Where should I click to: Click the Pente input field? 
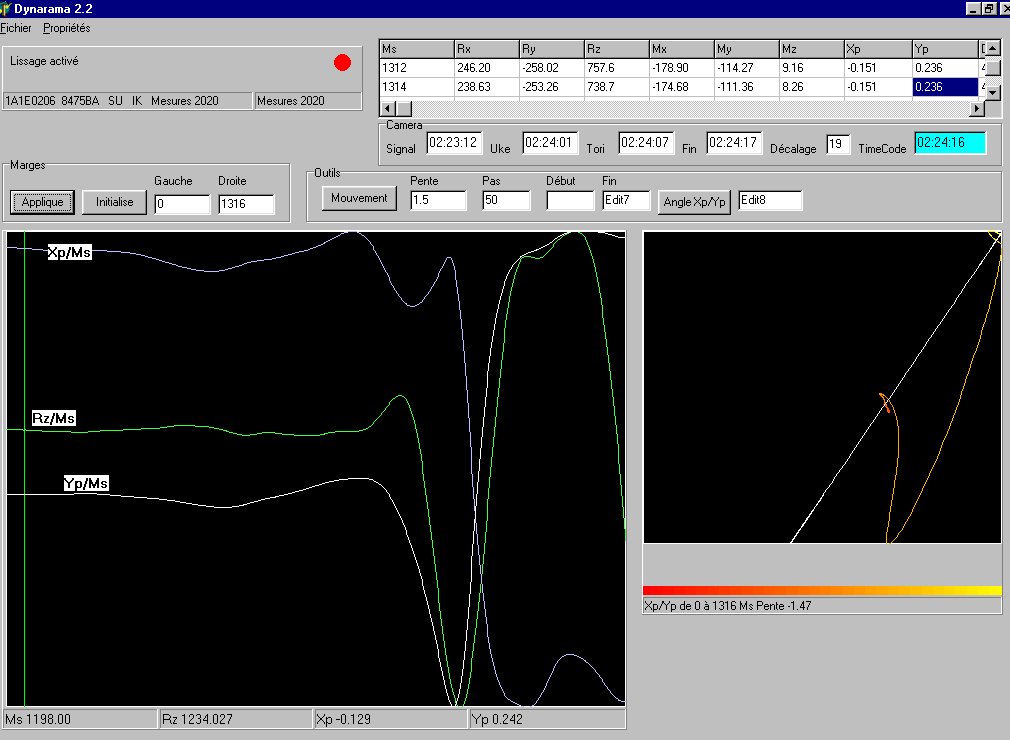(438, 200)
